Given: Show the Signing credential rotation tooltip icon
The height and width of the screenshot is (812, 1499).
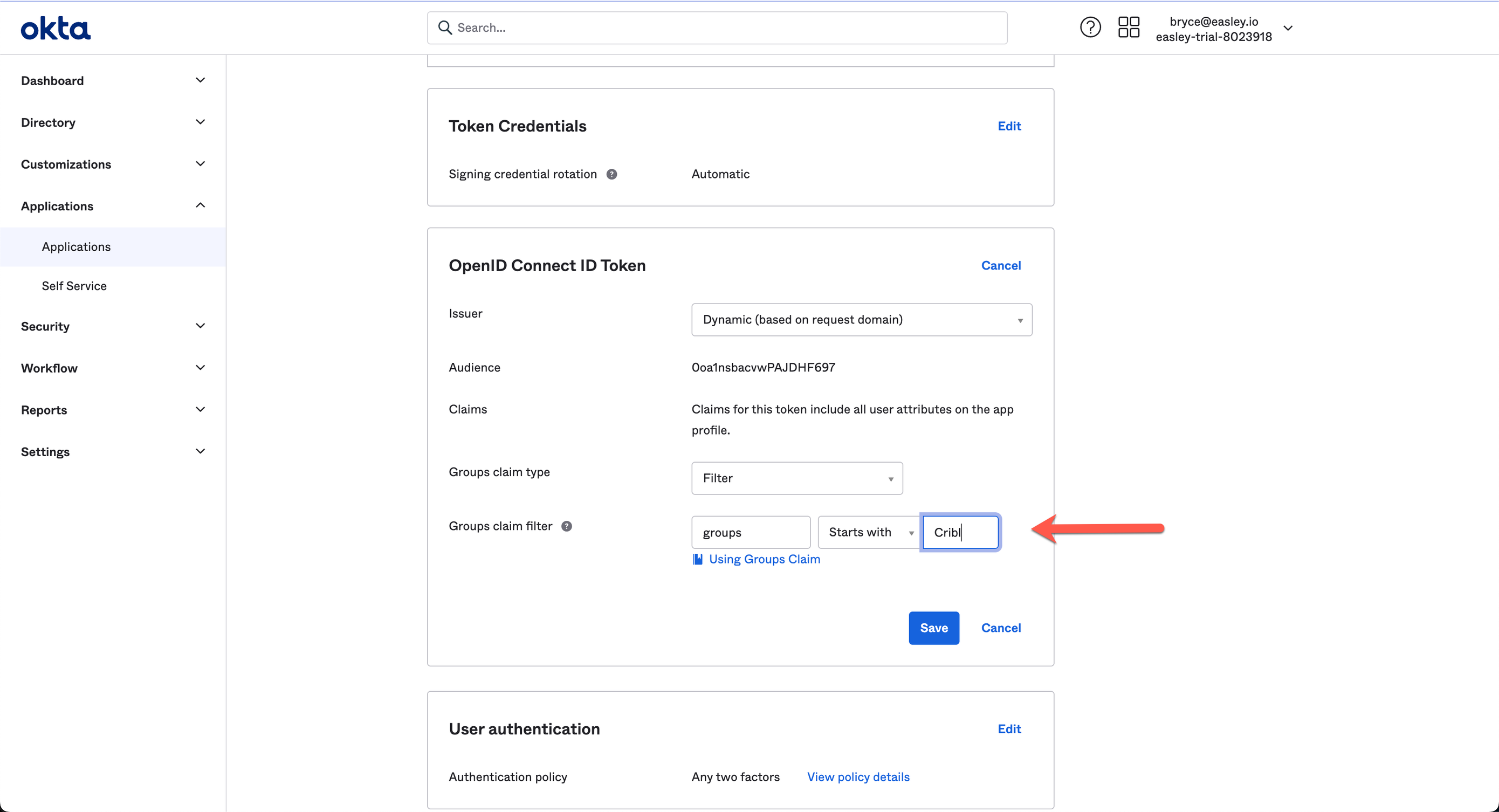Looking at the screenshot, I should click(x=611, y=174).
